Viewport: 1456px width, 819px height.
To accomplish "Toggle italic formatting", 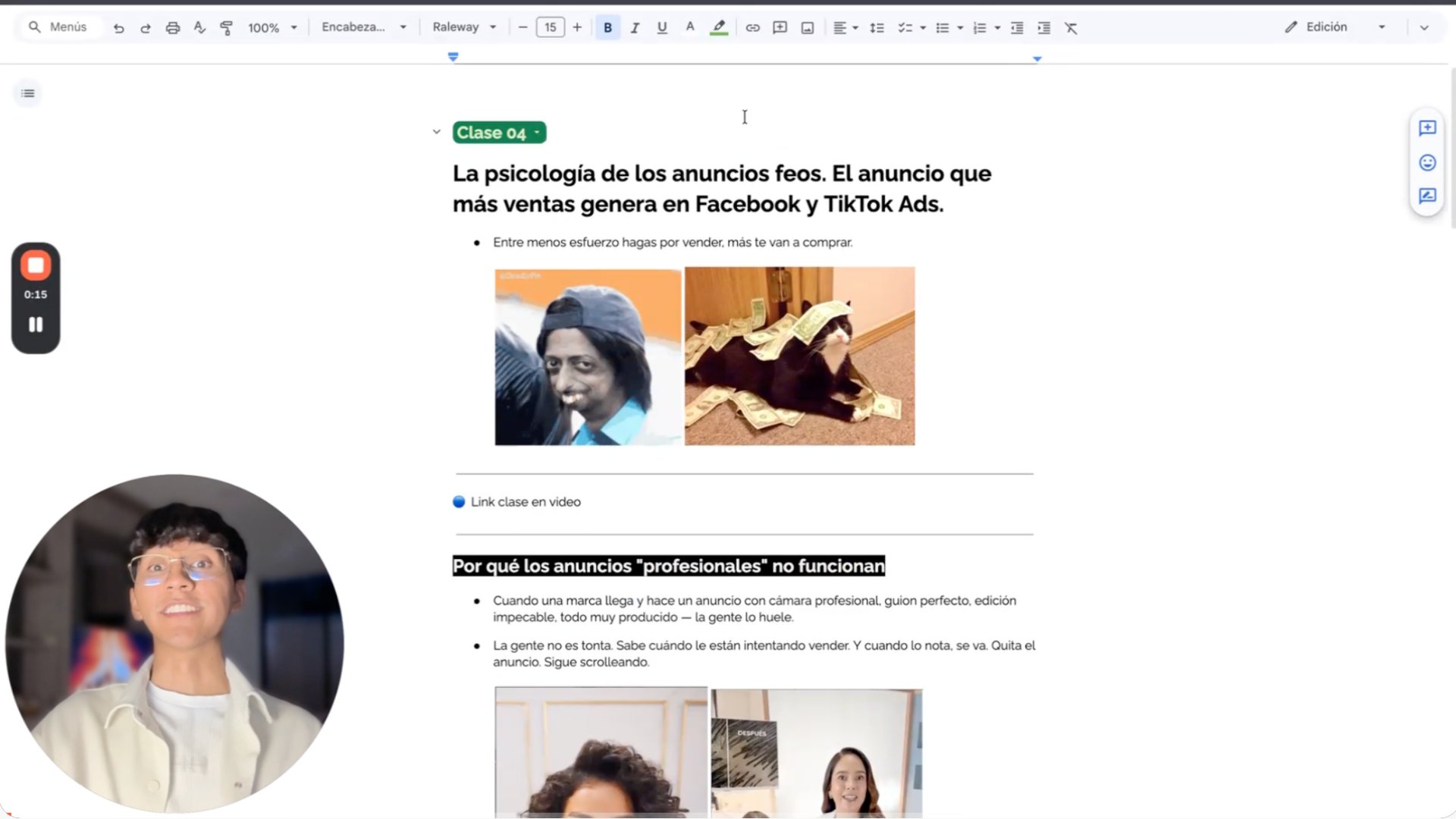I will (635, 28).
